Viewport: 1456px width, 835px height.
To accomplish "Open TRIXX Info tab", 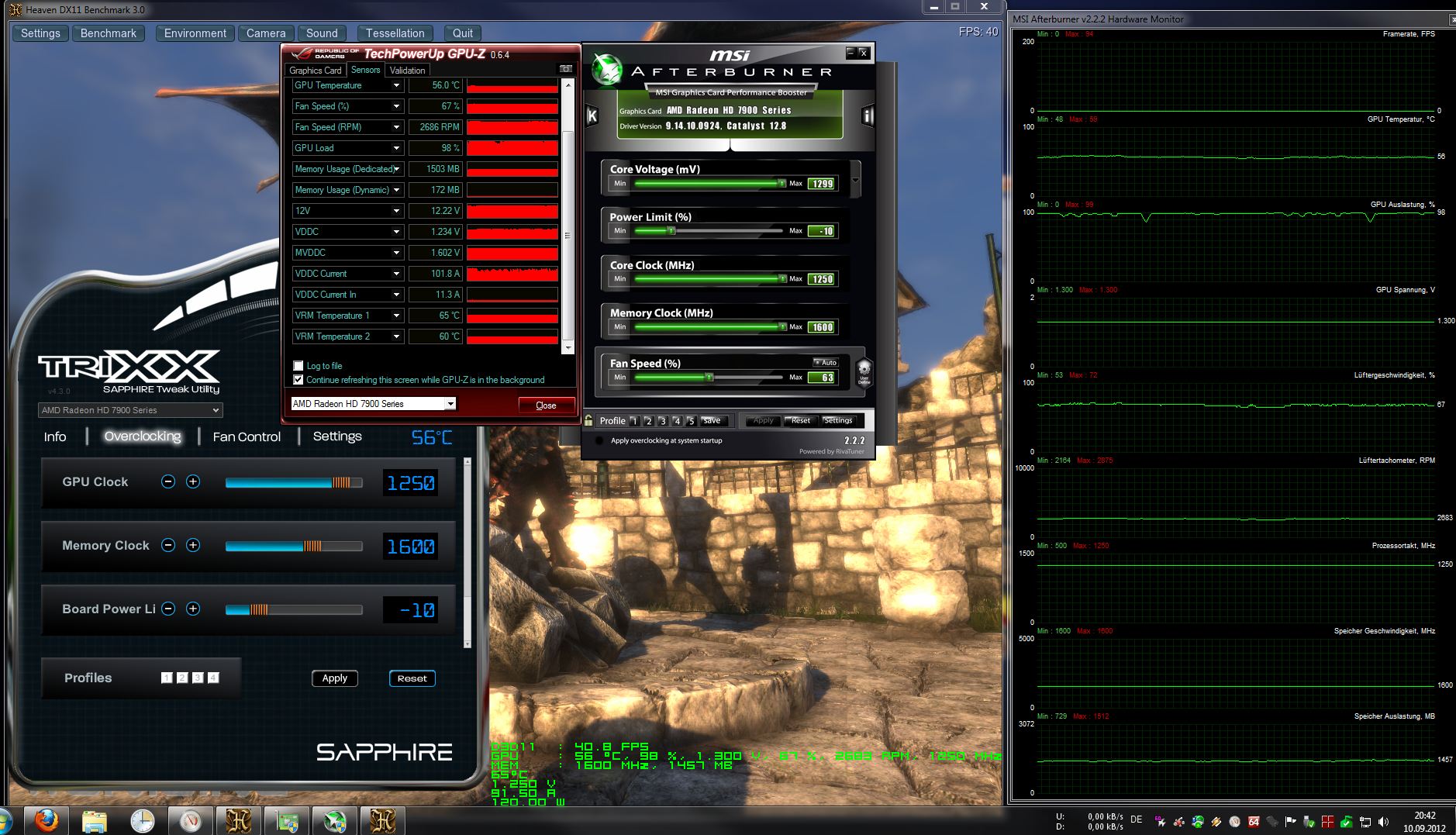I will [x=54, y=436].
